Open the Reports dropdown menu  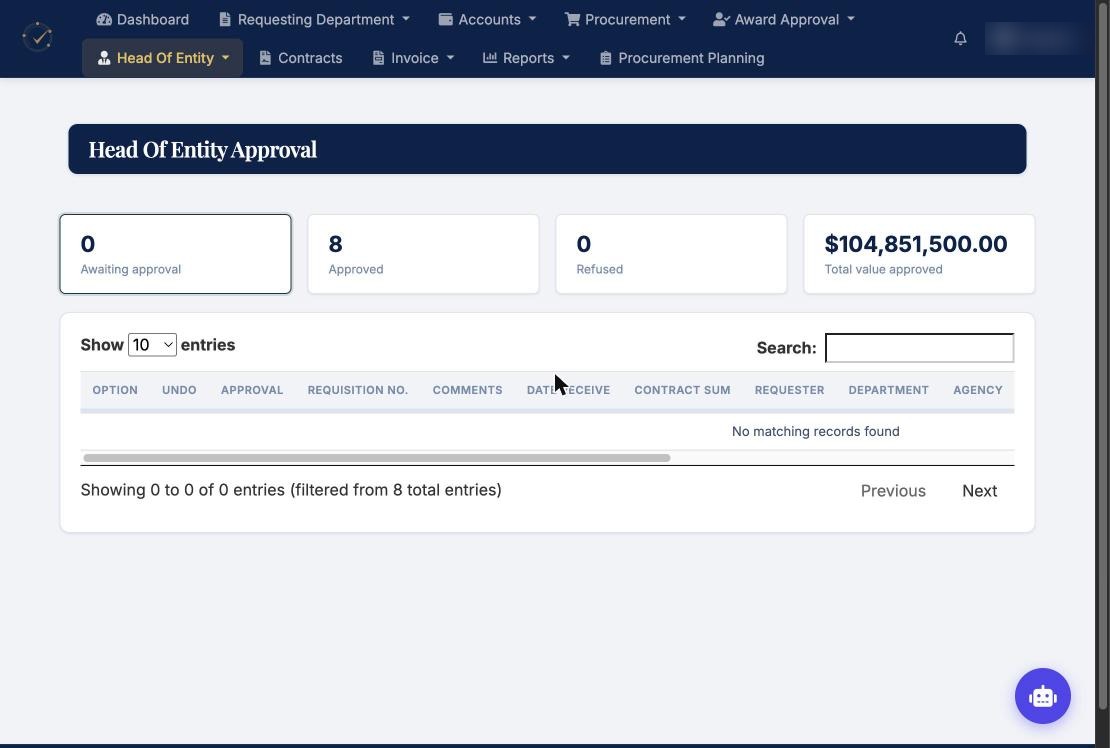(526, 58)
